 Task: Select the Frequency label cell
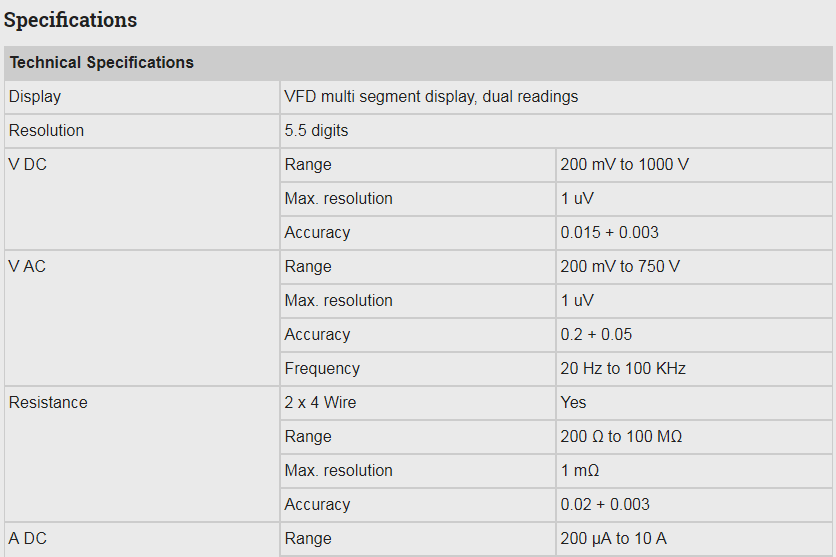point(322,369)
